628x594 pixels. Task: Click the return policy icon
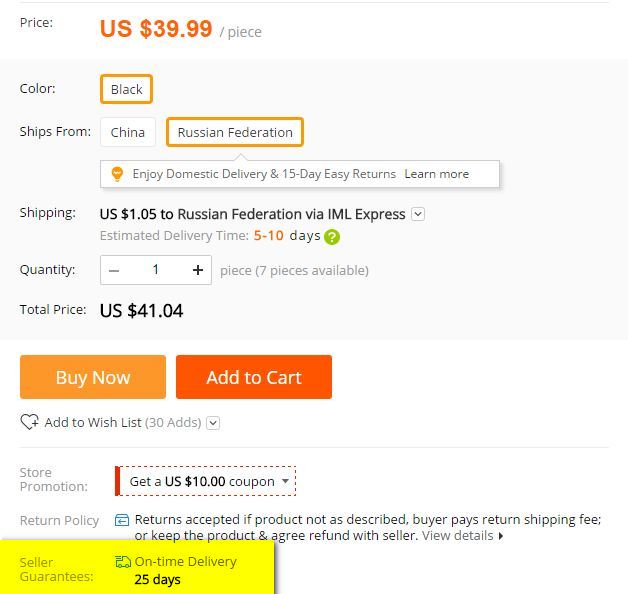[122, 520]
